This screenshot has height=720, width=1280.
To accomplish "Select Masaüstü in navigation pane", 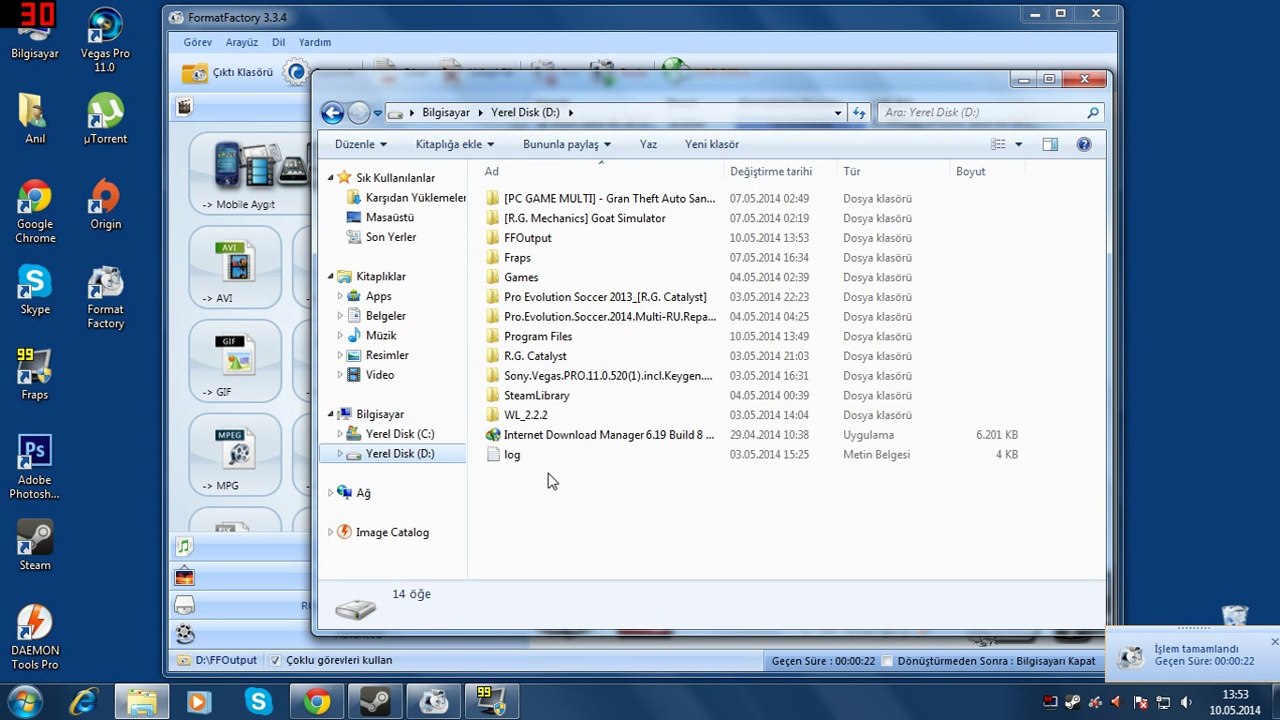I will point(390,217).
